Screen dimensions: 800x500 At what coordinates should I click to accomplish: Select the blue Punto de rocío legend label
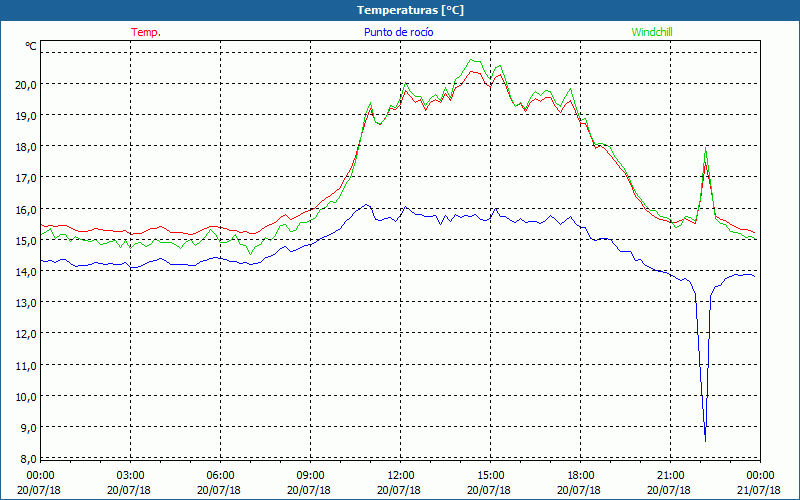click(399, 32)
